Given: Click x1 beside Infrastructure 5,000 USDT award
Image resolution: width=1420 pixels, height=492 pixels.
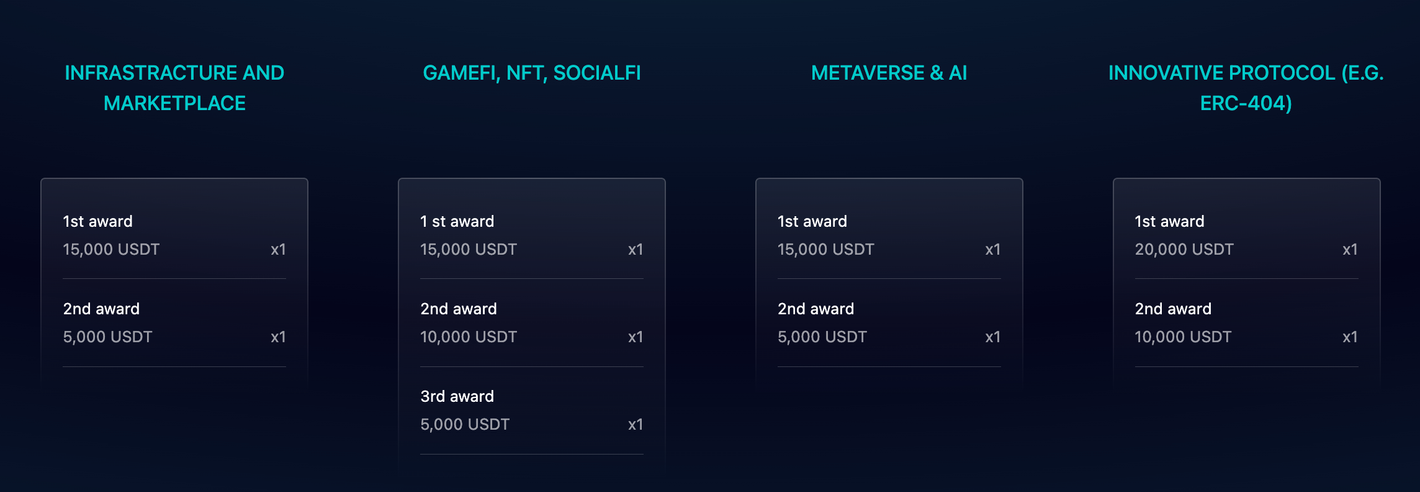Looking at the screenshot, I should coord(278,337).
